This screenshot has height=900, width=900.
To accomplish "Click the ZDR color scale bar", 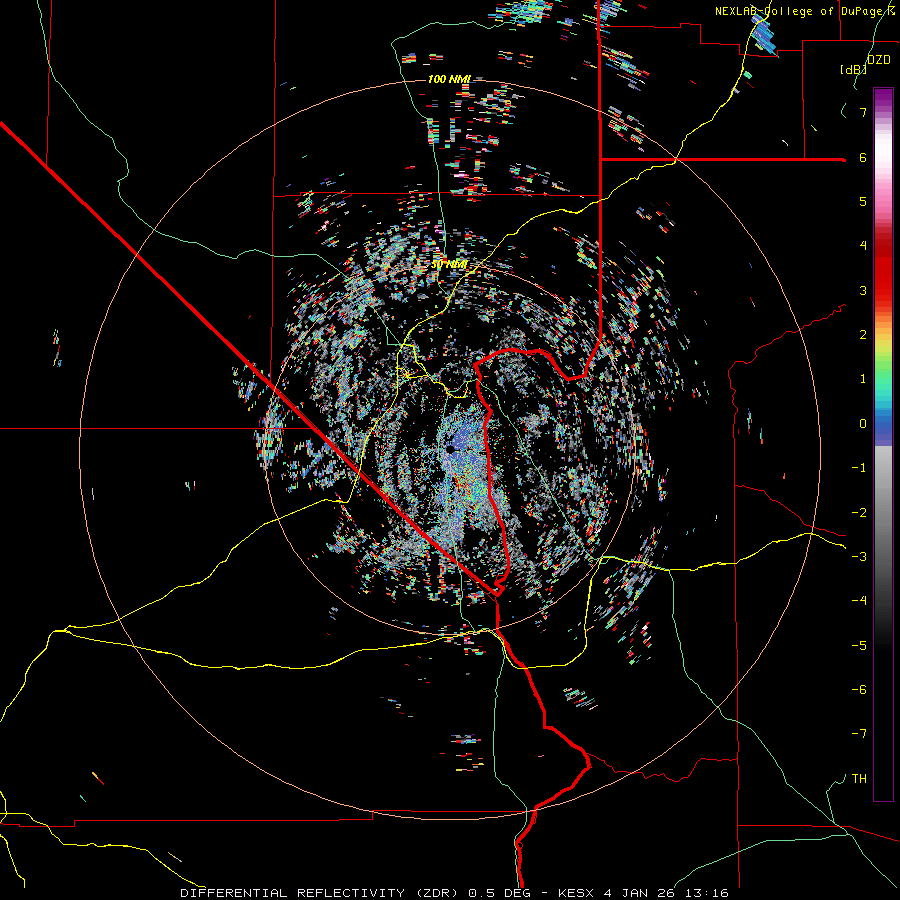I will 883,445.
